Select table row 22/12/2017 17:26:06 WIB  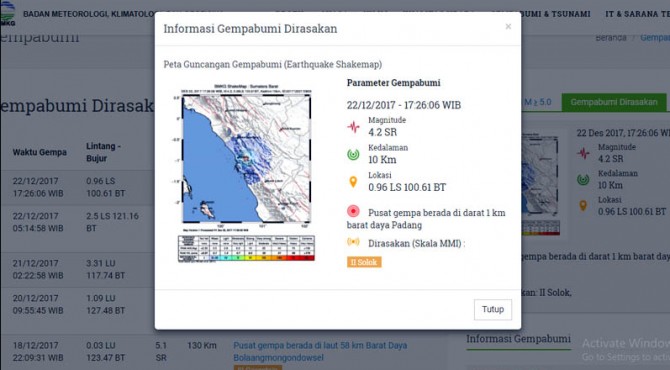coord(78,188)
